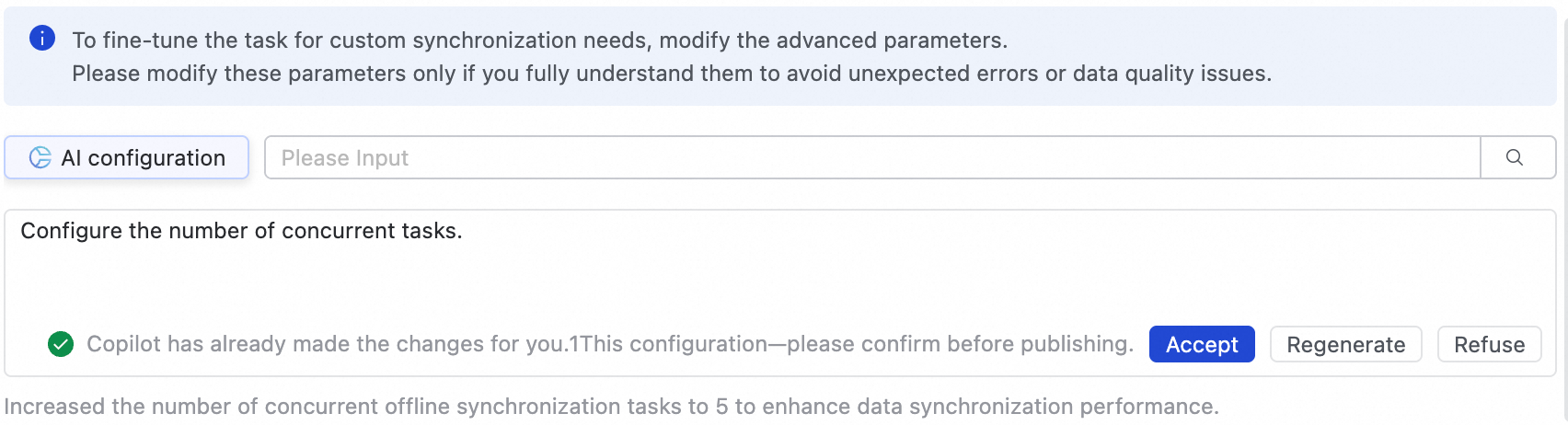Accept the Copilot configuration changes
The image size is (1568, 425).
click(1201, 344)
